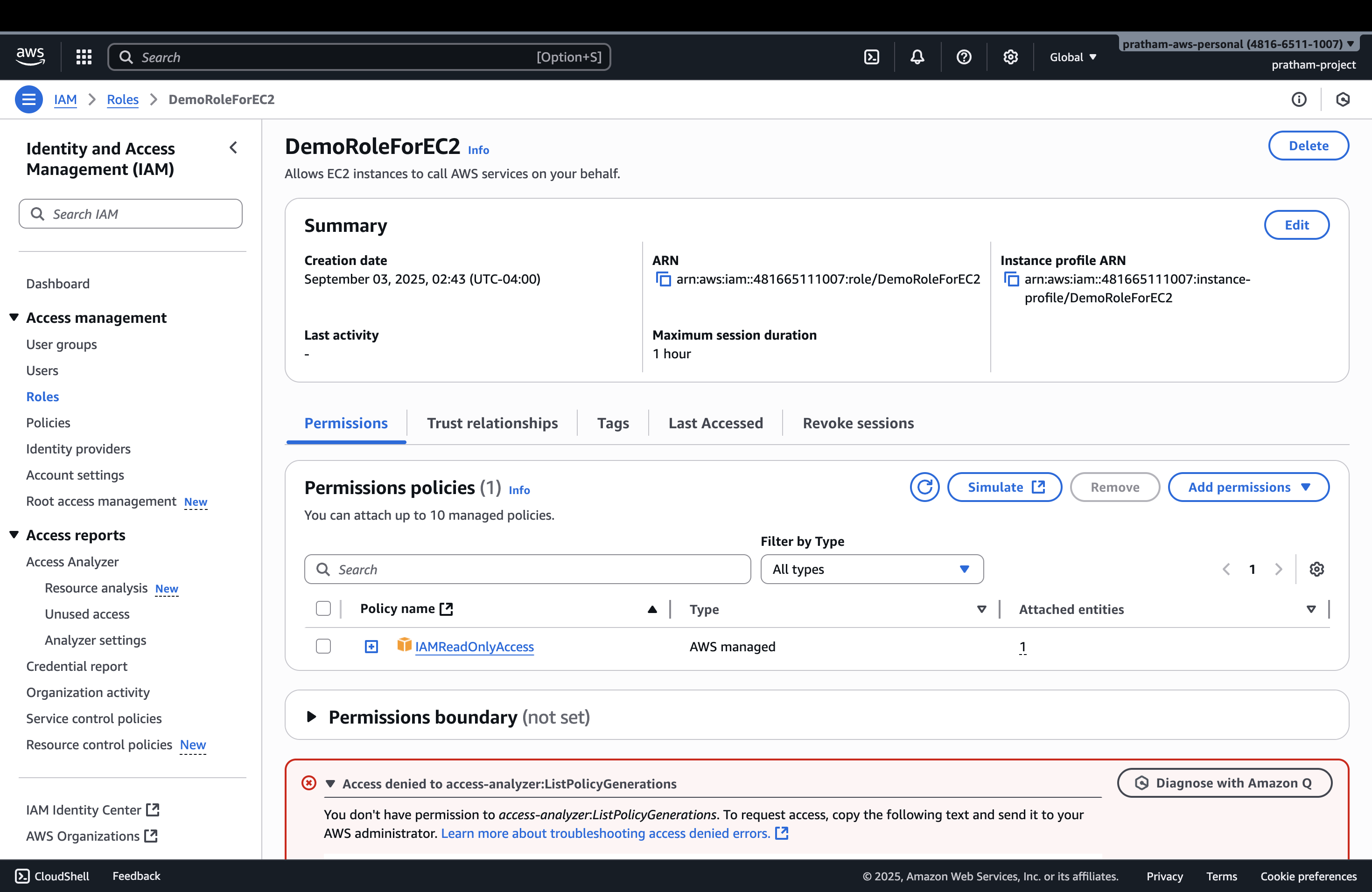Copy the Instance profile ARN with its copy icon
1372x892 pixels.
tap(1011, 279)
